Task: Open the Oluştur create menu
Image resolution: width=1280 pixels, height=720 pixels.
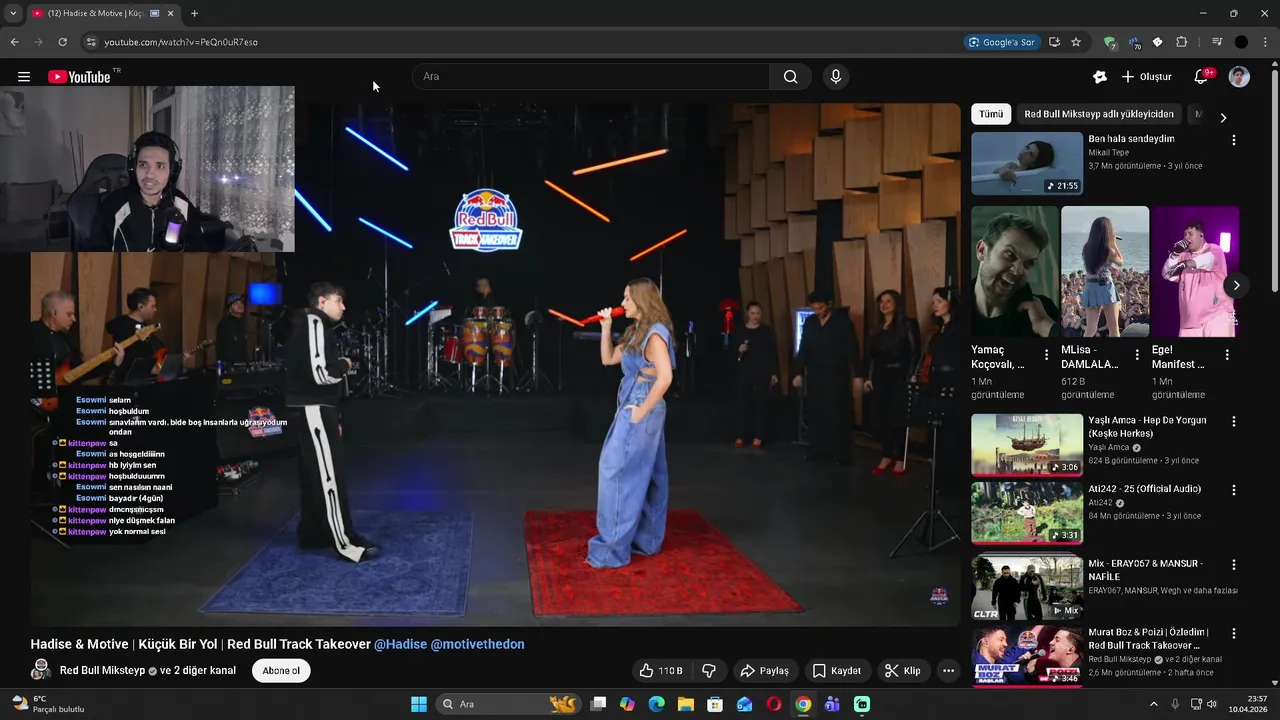Action: pos(1146,77)
